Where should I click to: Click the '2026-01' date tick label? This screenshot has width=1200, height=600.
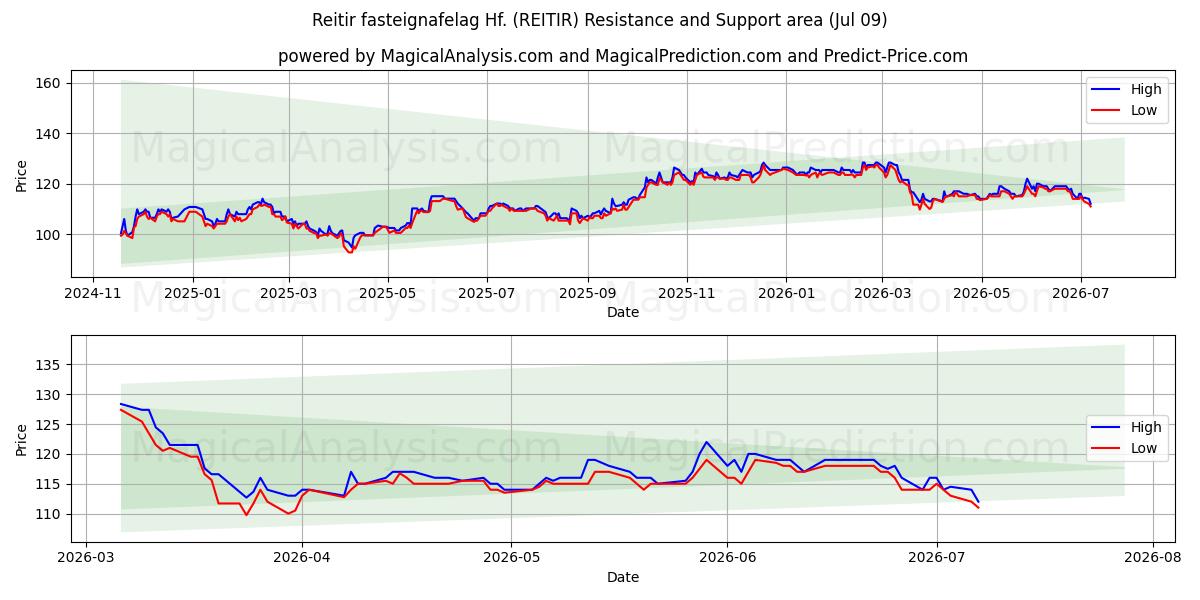point(785,294)
